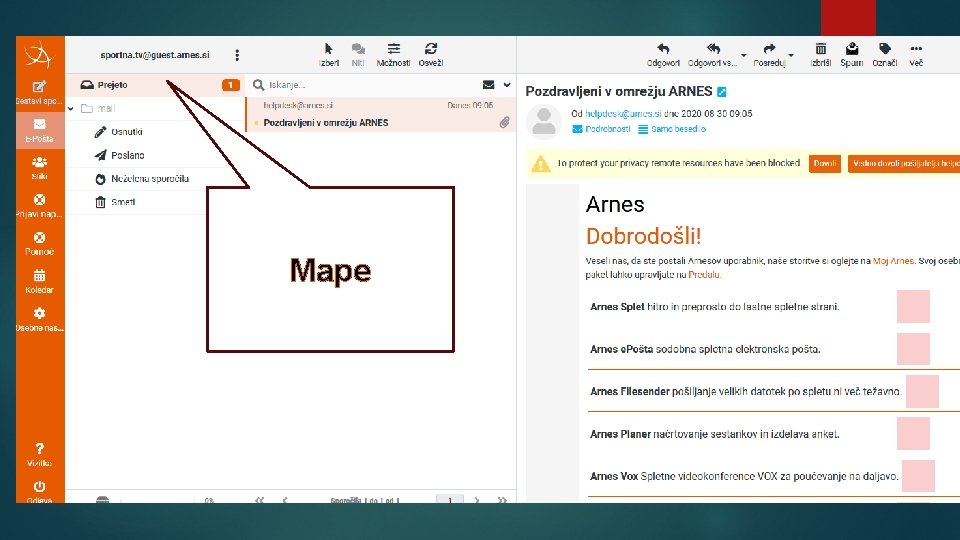Open the Osnutki drafts folder
960x540 pixels.
(127, 132)
